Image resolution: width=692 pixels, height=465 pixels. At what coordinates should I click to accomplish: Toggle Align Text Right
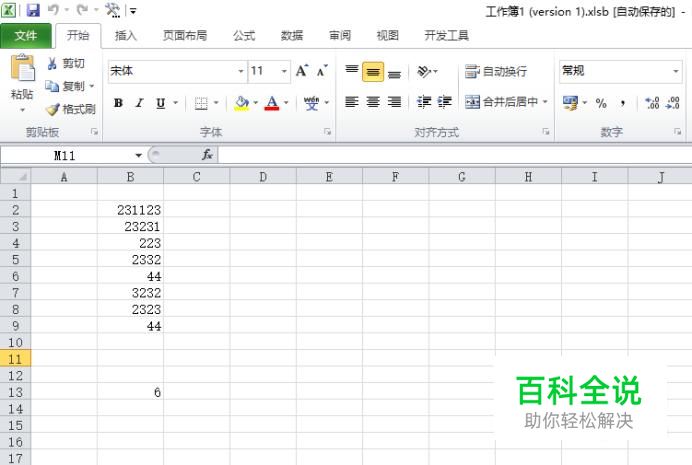(395, 102)
